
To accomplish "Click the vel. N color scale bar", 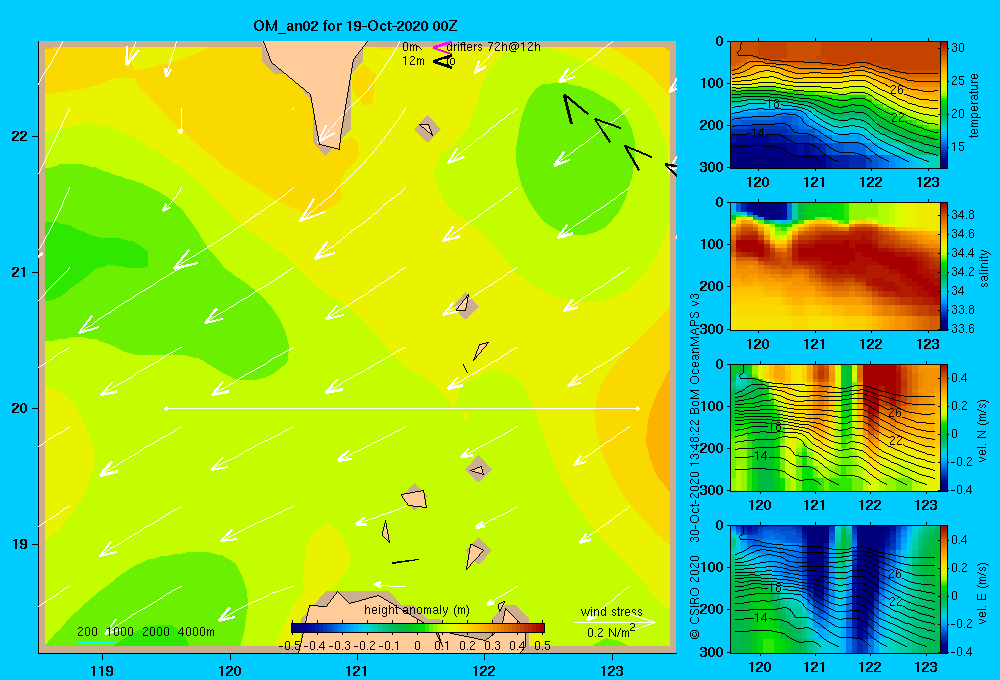I will (x=944, y=427).
